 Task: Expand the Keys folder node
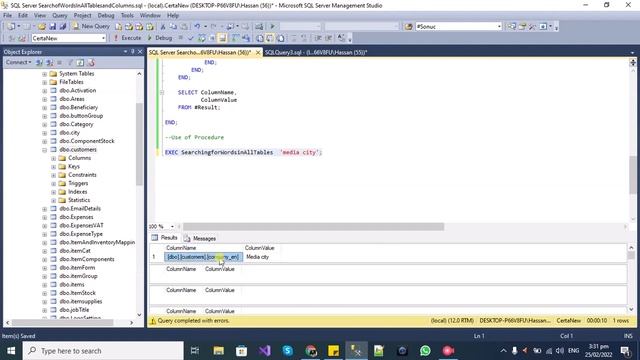click(53, 167)
